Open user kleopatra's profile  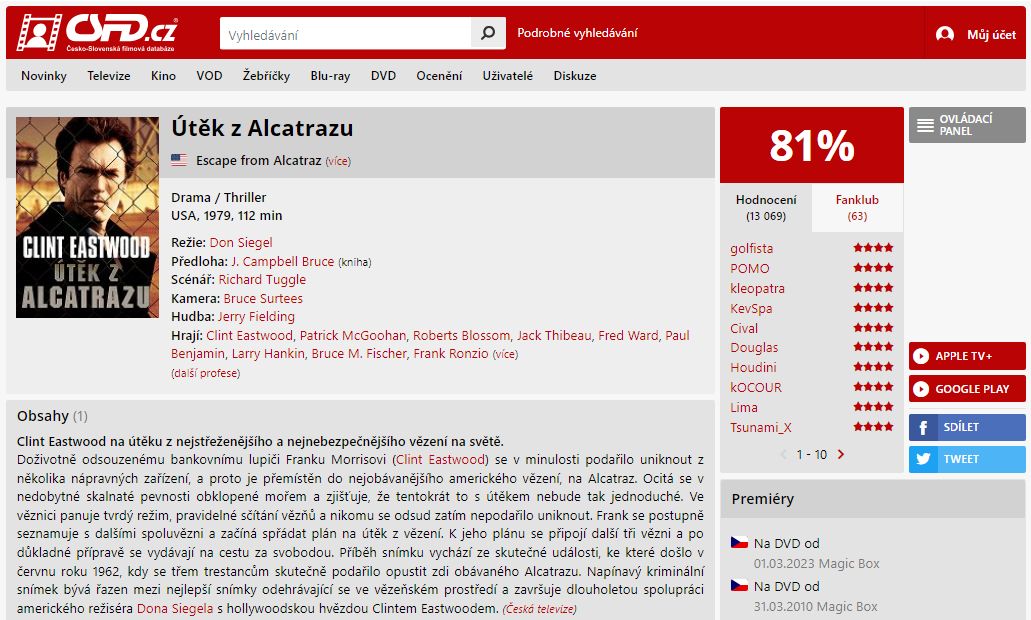pyautogui.click(x=757, y=288)
